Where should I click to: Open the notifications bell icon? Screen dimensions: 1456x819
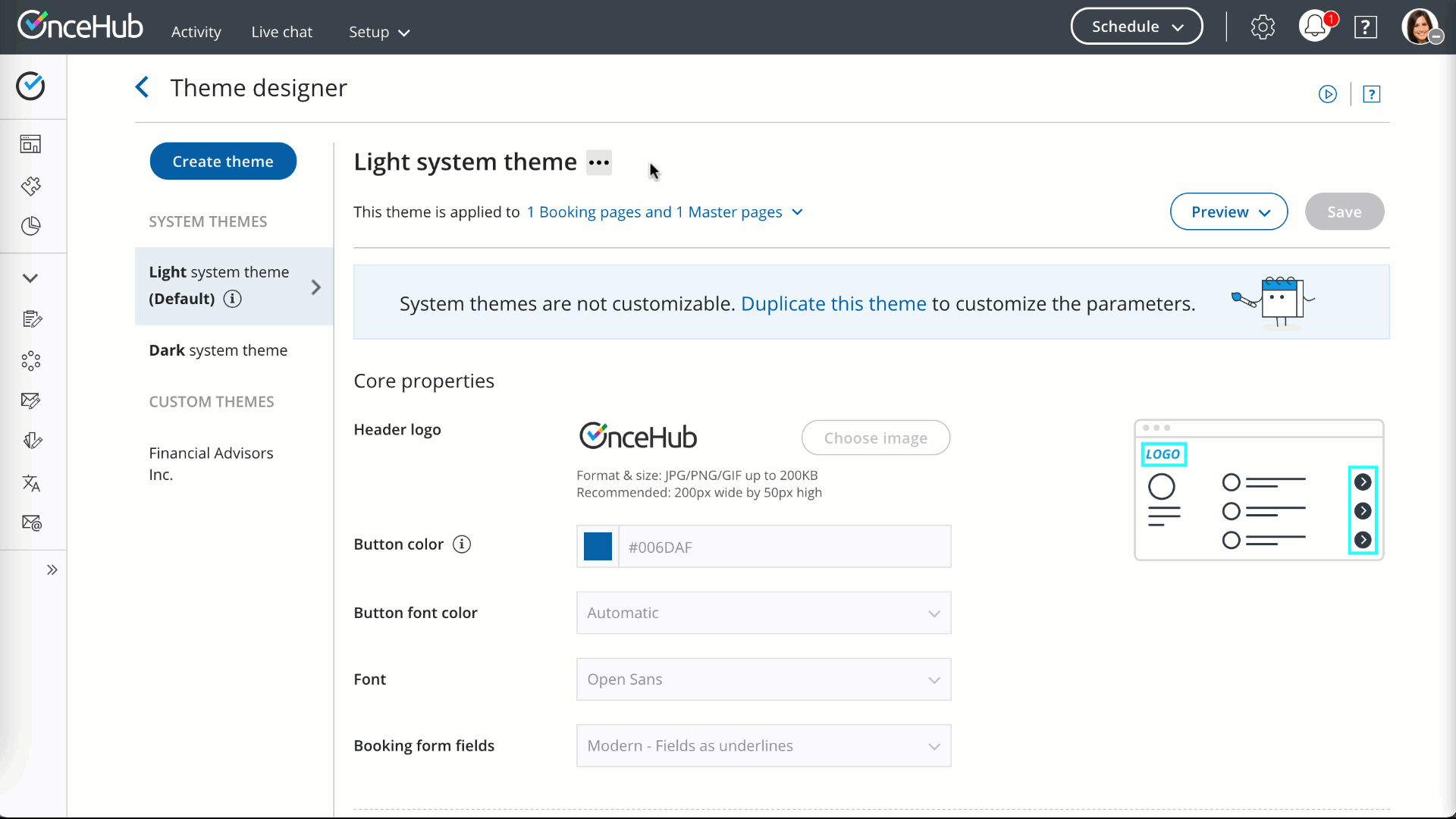coord(1315,27)
